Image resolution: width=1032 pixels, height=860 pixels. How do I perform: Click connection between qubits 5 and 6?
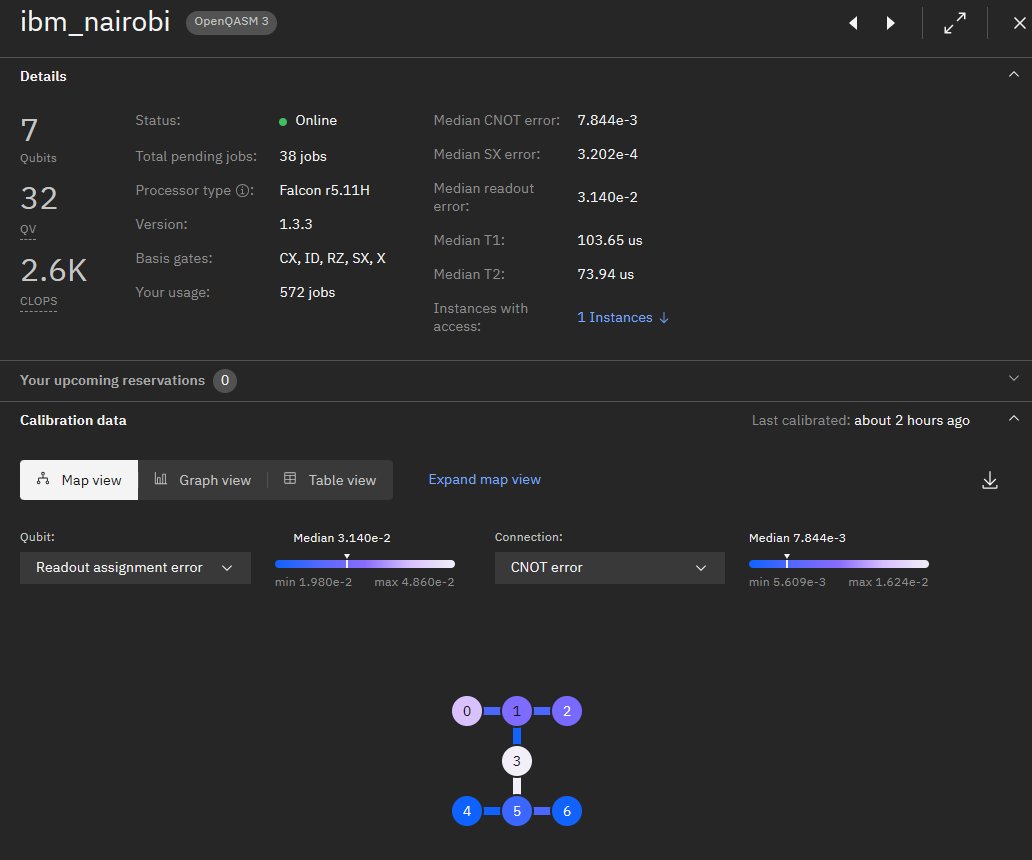(x=542, y=811)
